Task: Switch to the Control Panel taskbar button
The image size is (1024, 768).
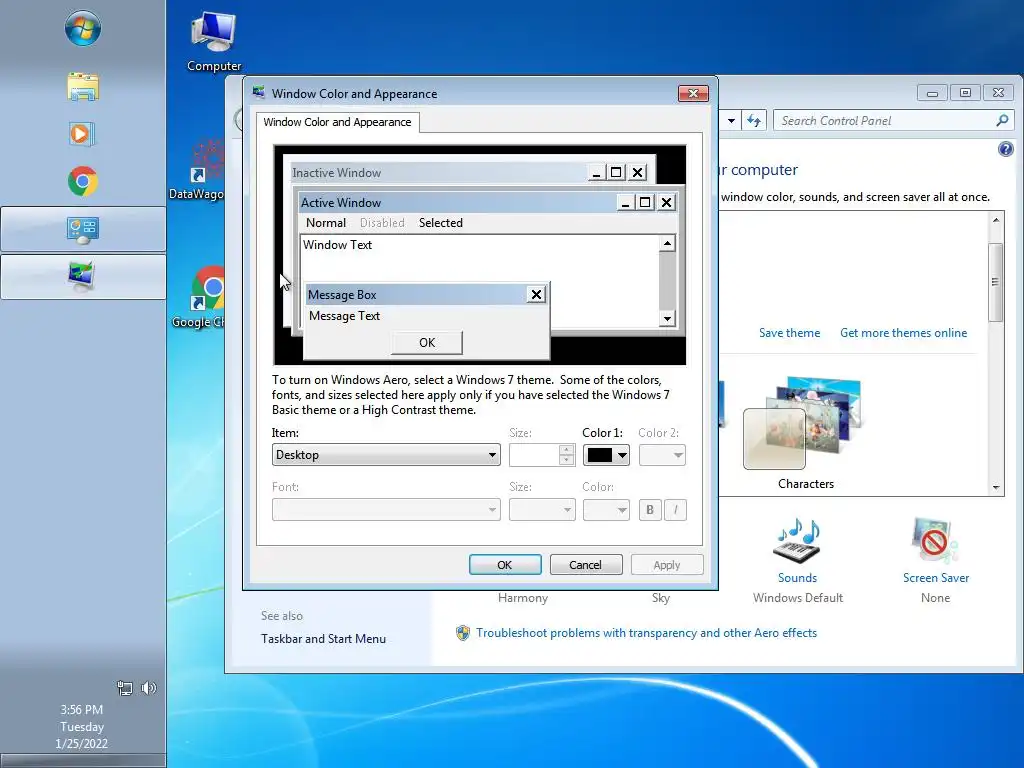Action: (83, 229)
